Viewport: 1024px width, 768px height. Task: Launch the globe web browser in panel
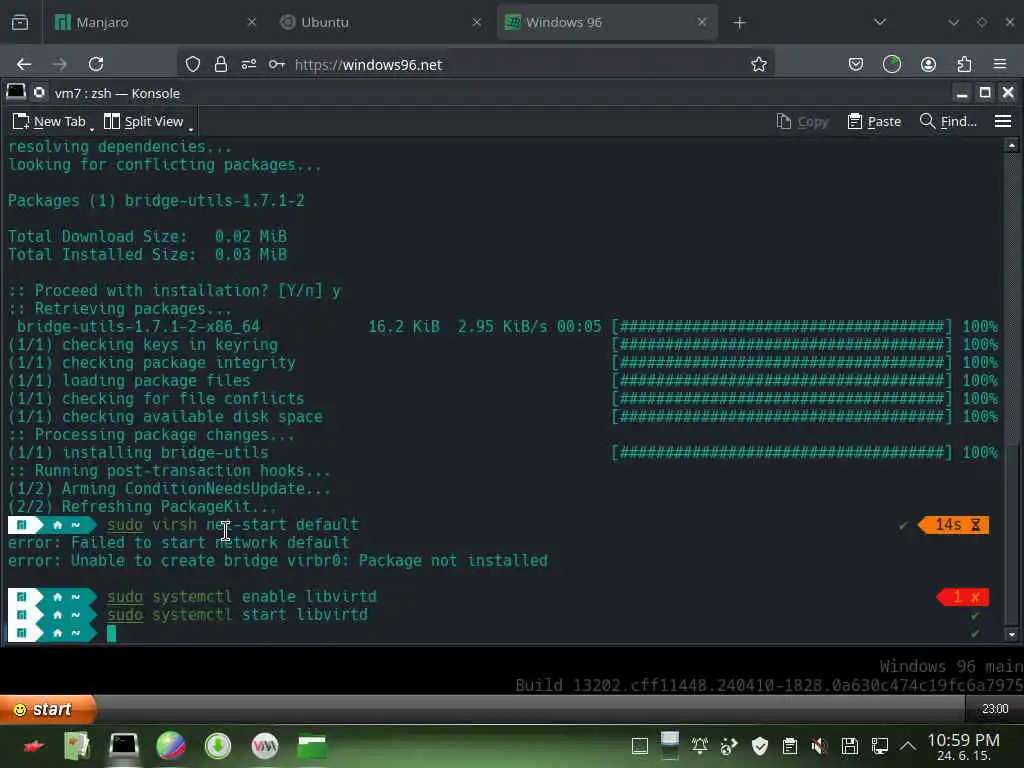[x=171, y=746]
